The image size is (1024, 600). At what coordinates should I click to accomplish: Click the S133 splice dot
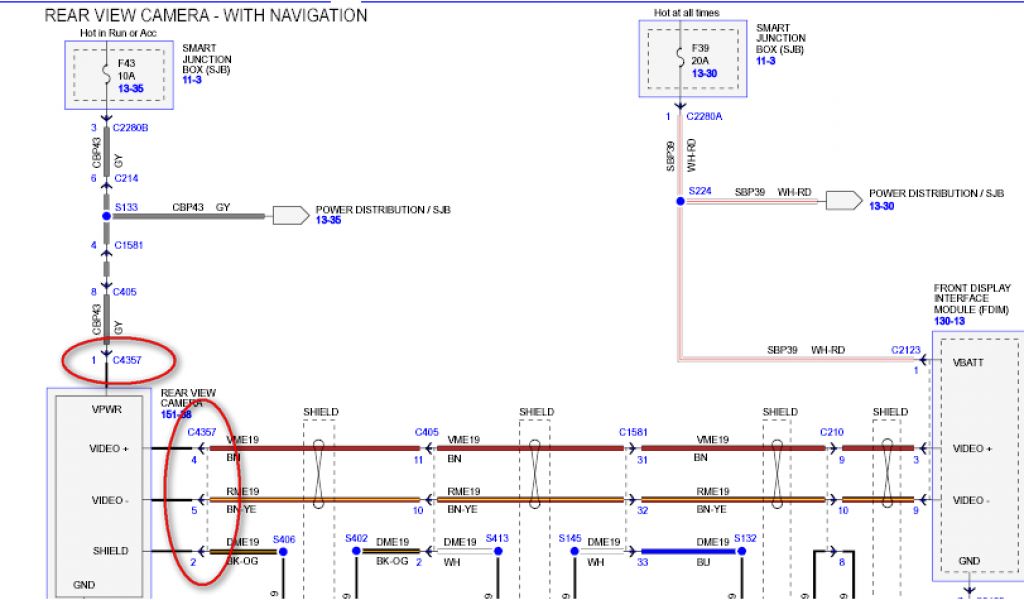pyautogui.click(x=106, y=215)
